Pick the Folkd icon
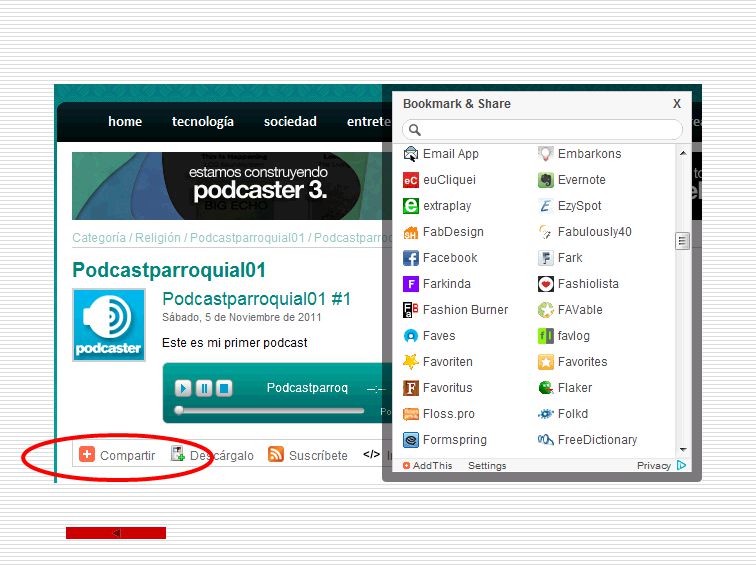 545,414
